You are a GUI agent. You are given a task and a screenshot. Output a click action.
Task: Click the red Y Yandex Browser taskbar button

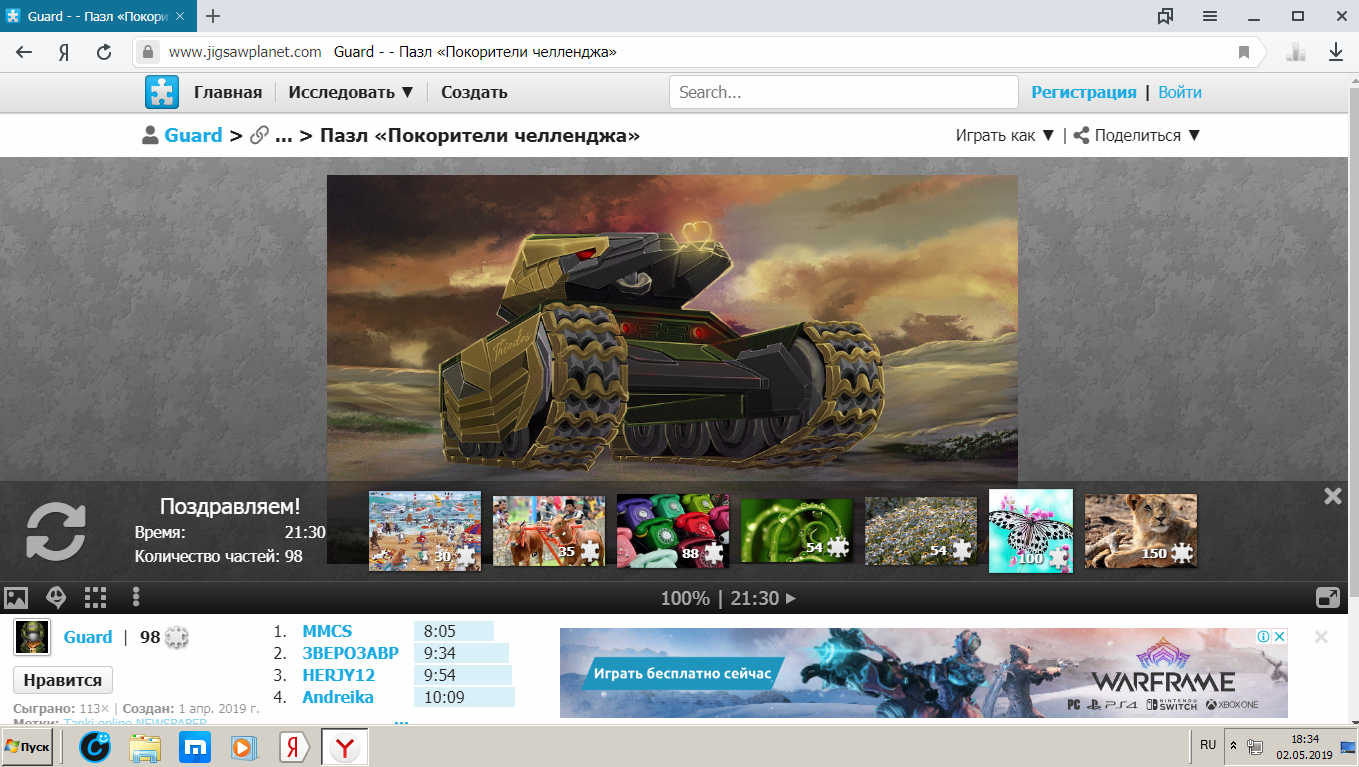345,747
